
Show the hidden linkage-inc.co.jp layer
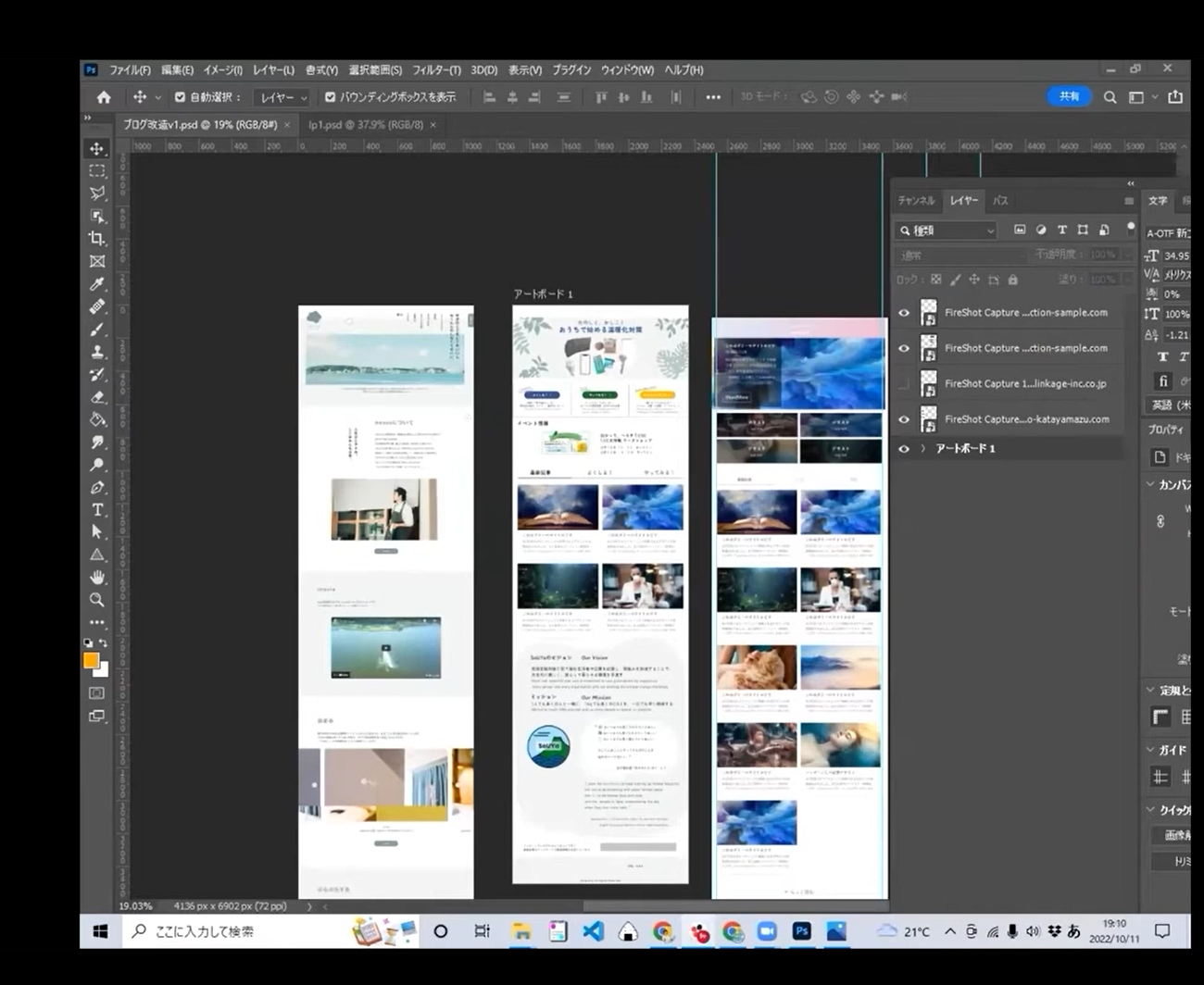coord(904,384)
